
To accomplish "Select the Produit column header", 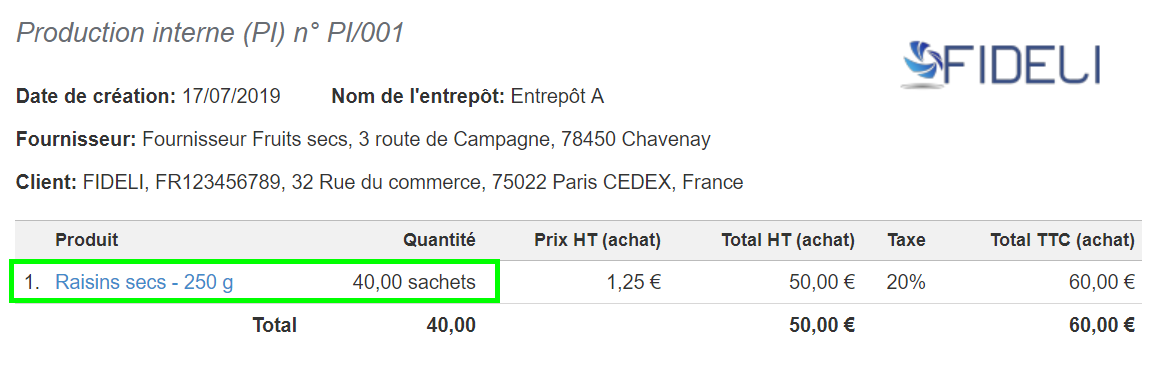I will point(86,240).
